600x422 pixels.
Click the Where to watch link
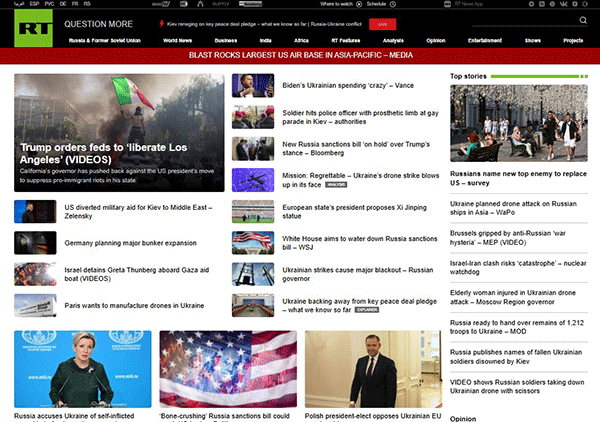[336, 4]
